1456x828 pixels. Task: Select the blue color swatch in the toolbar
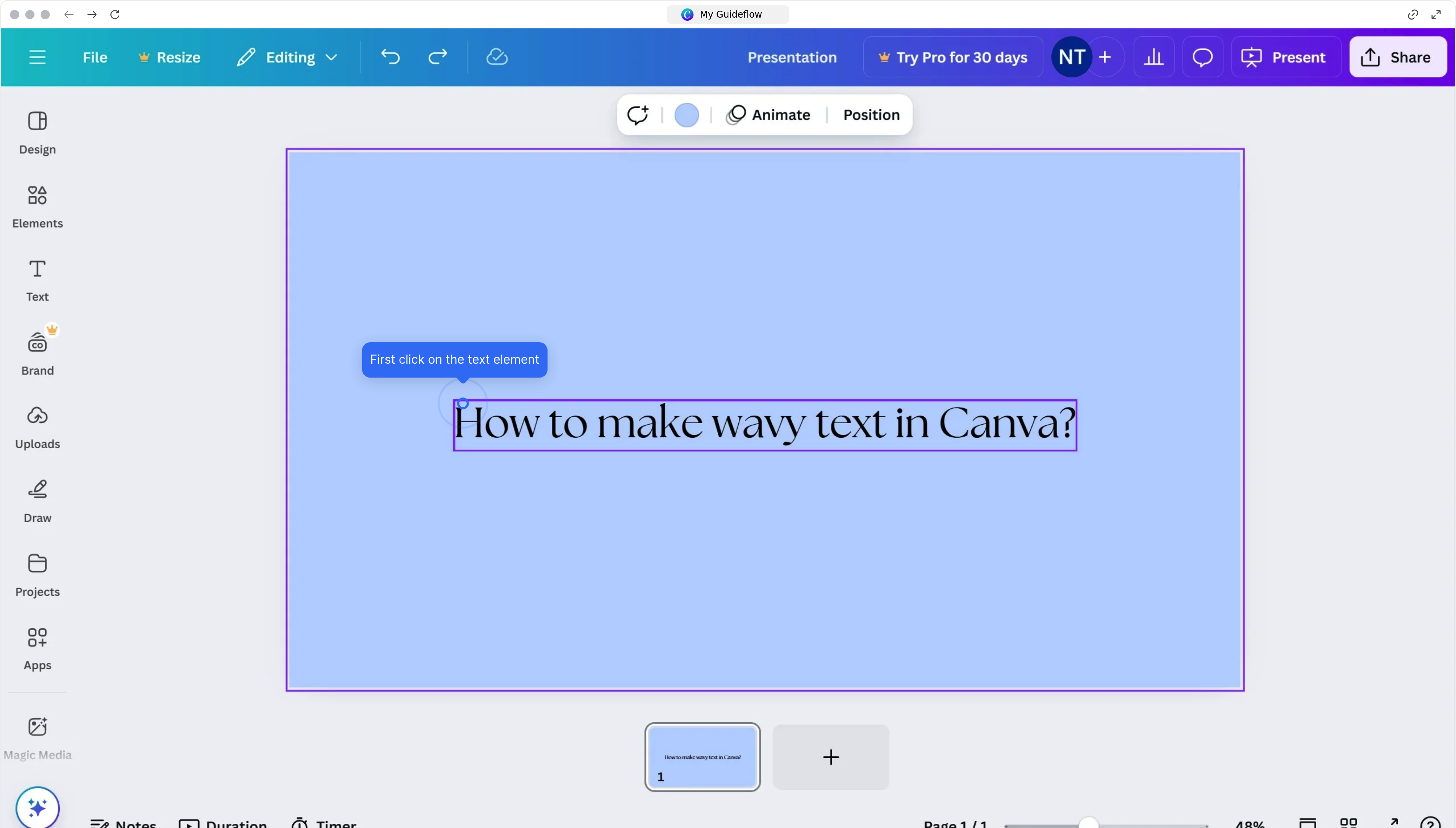click(687, 114)
